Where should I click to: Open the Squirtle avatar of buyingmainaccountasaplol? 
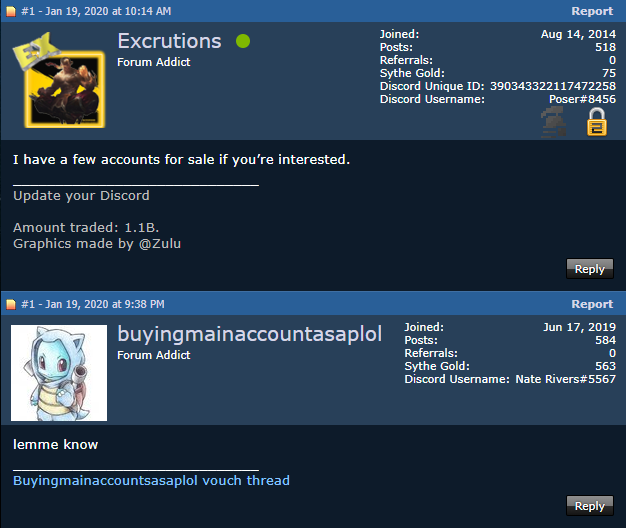click(x=59, y=373)
